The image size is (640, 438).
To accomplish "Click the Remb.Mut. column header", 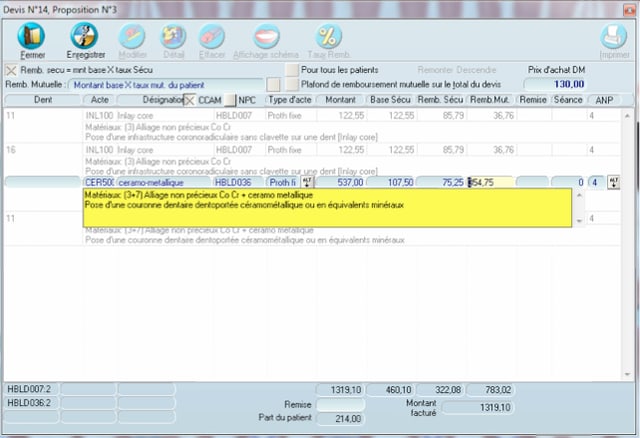I will (490, 100).
